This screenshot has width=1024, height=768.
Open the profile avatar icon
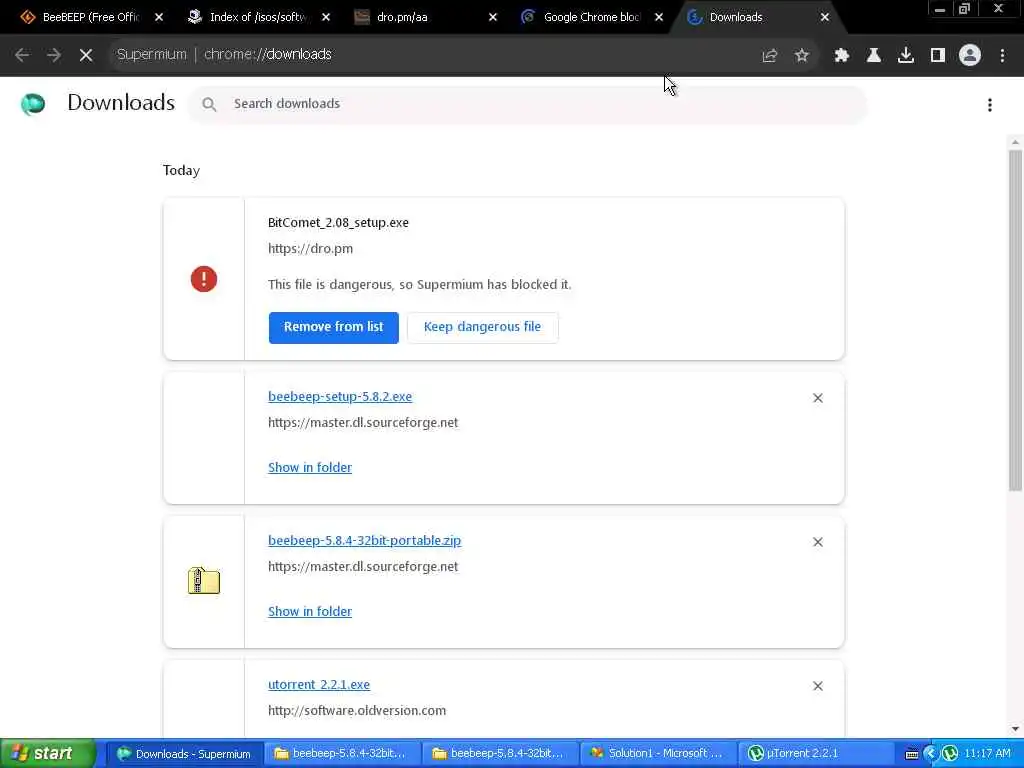(970, 55)
